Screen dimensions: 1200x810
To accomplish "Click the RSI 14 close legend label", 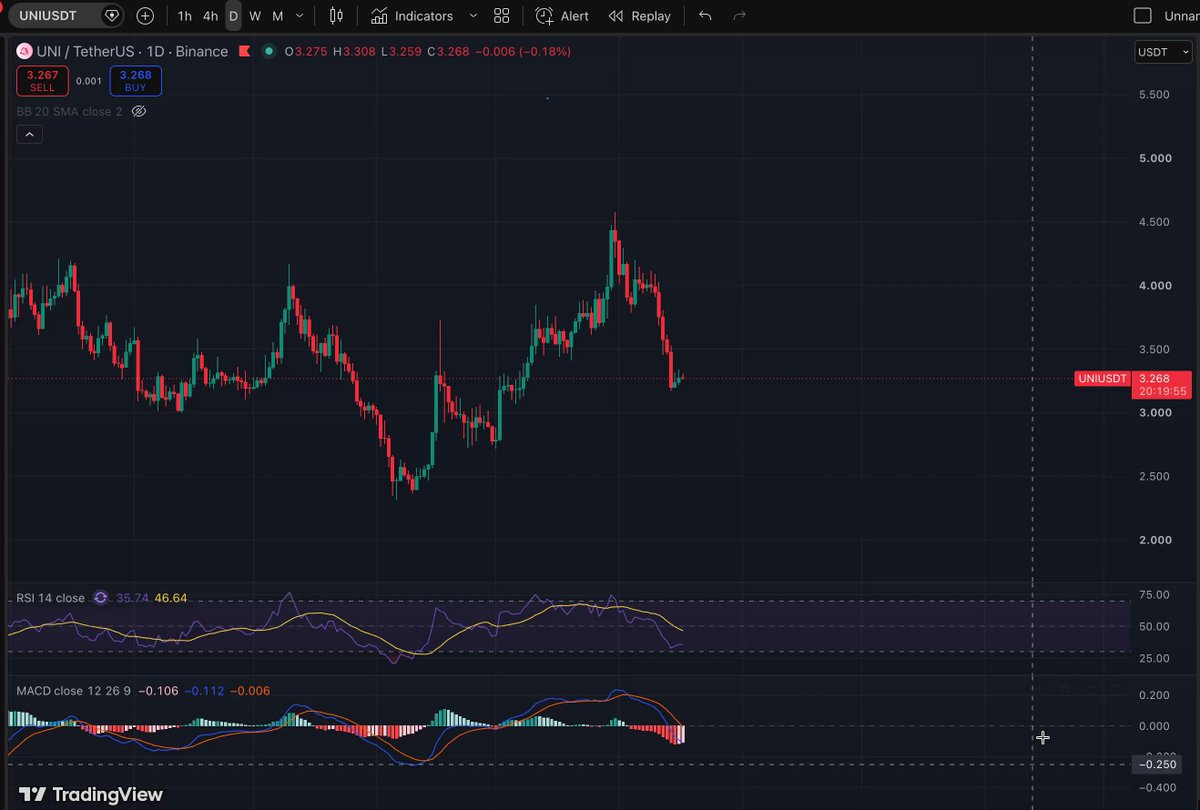I will pos(51,598).
